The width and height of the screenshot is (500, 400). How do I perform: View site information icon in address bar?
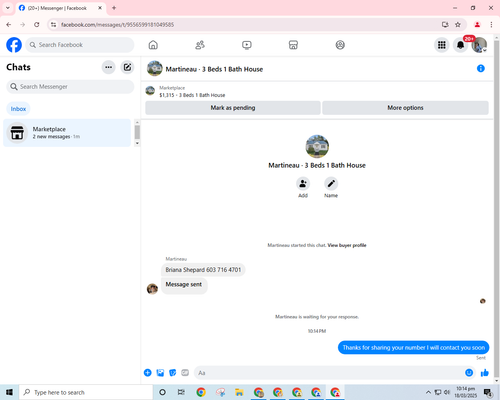[53, 25]
